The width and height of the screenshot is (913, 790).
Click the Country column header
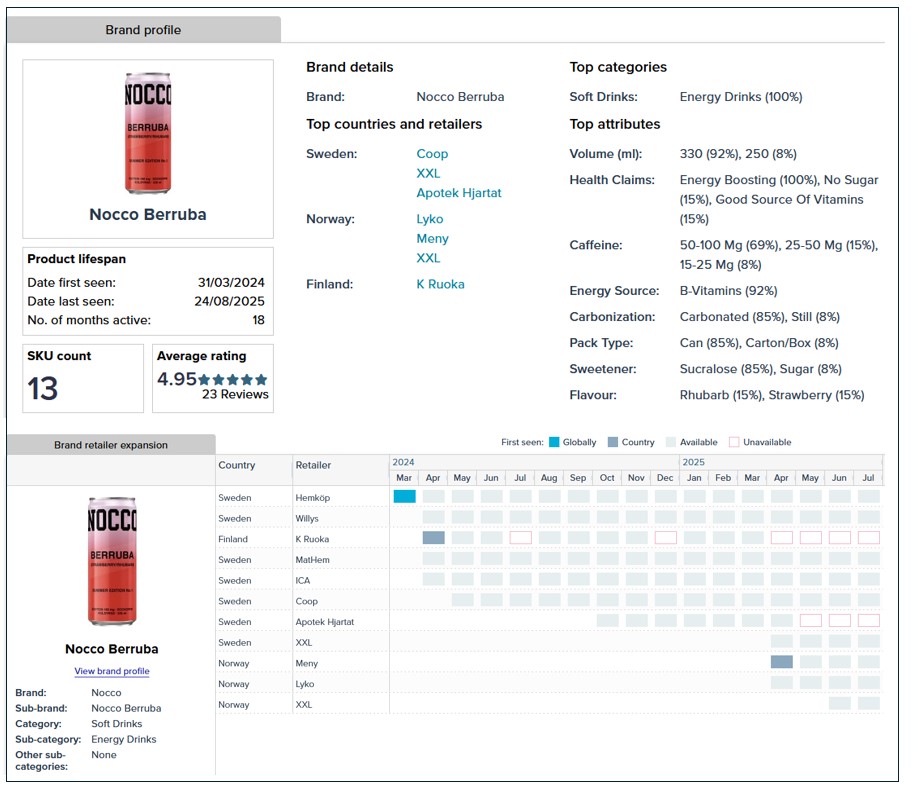236,465
